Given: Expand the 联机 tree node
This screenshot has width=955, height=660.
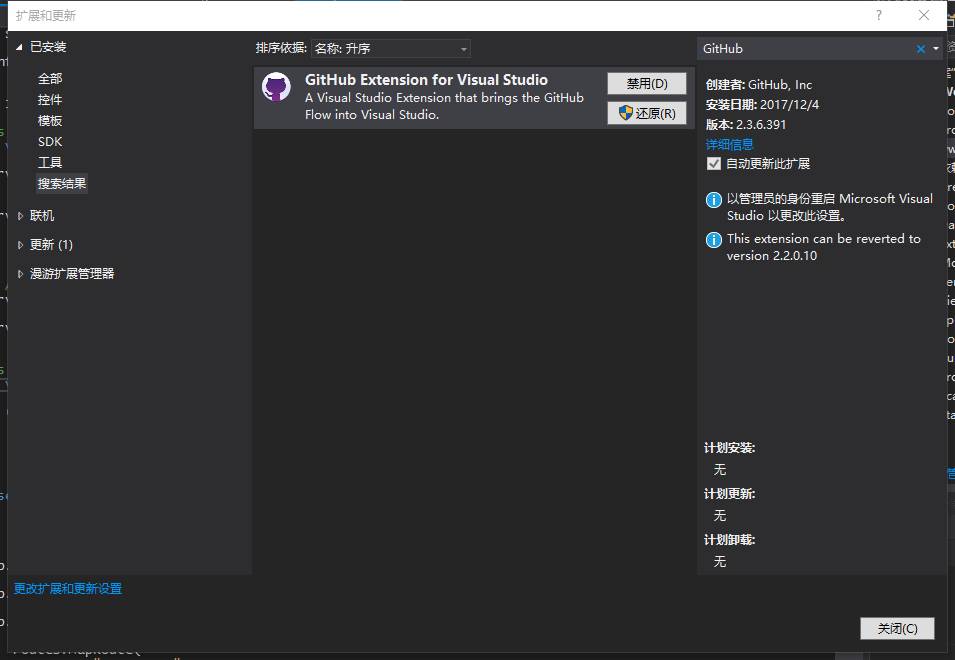Looking at the screenshot, I should [20, 216].
